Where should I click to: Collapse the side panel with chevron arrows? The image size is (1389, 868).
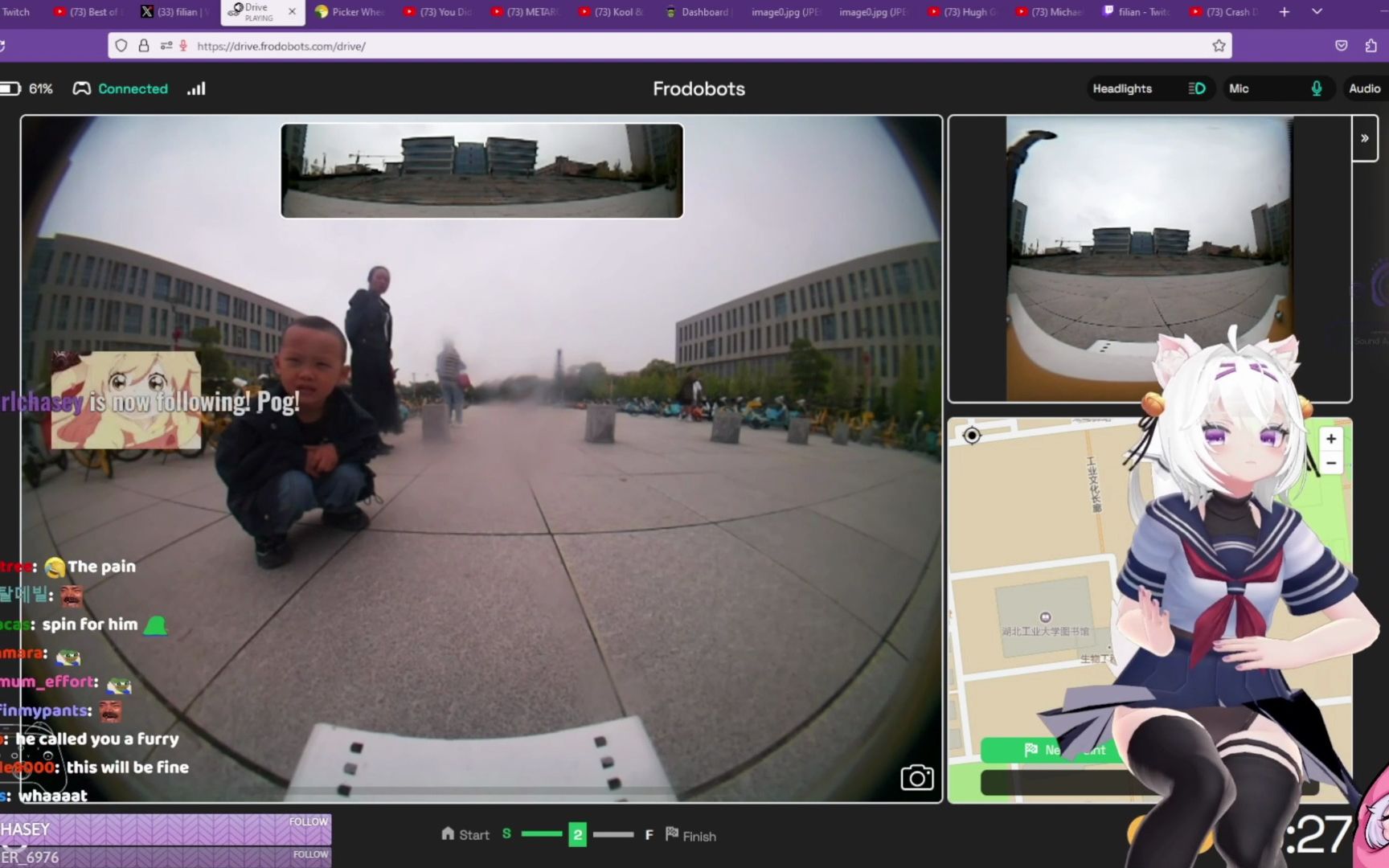[1364, 138]
